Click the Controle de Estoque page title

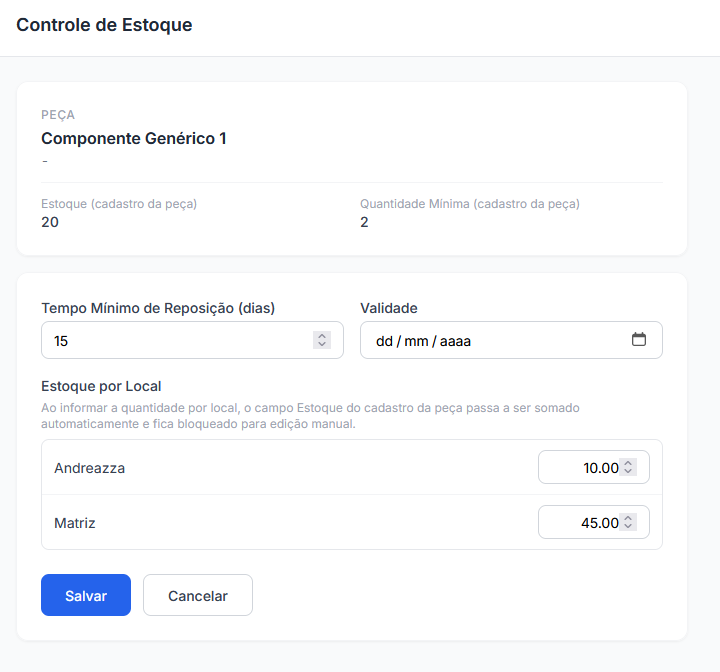(104, 25)
